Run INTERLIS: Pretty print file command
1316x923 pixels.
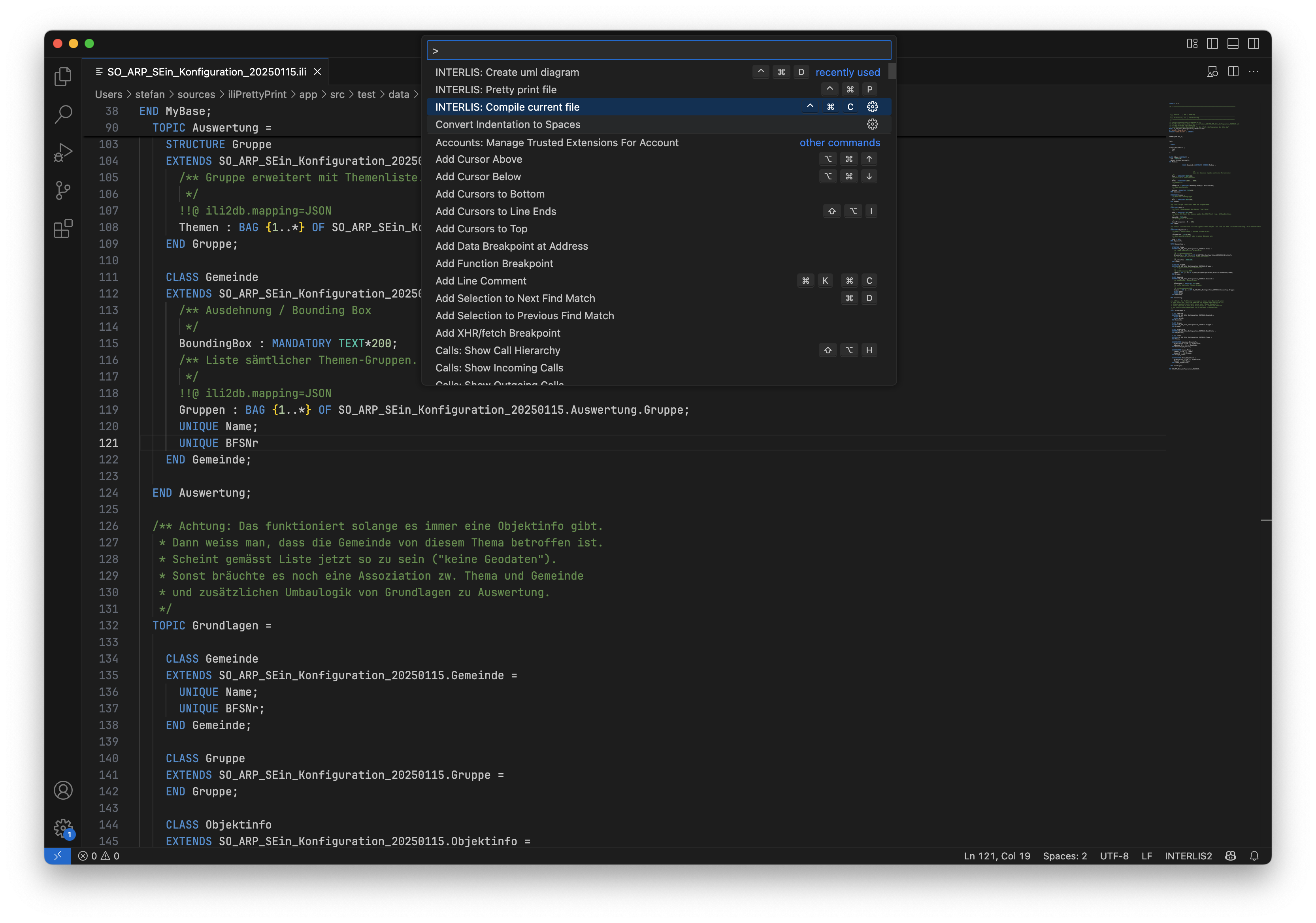659,89
